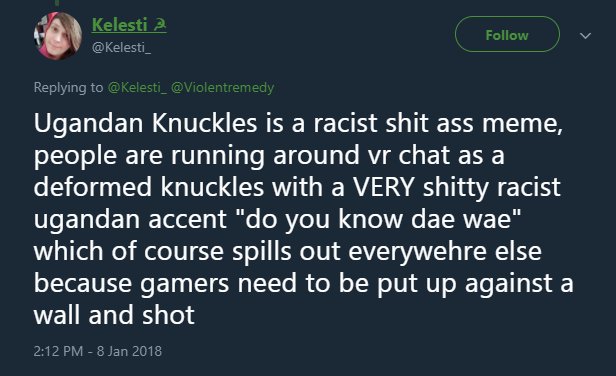Follow the Kelesti account
The image size is (616, 376).
(x=507, y=35)
